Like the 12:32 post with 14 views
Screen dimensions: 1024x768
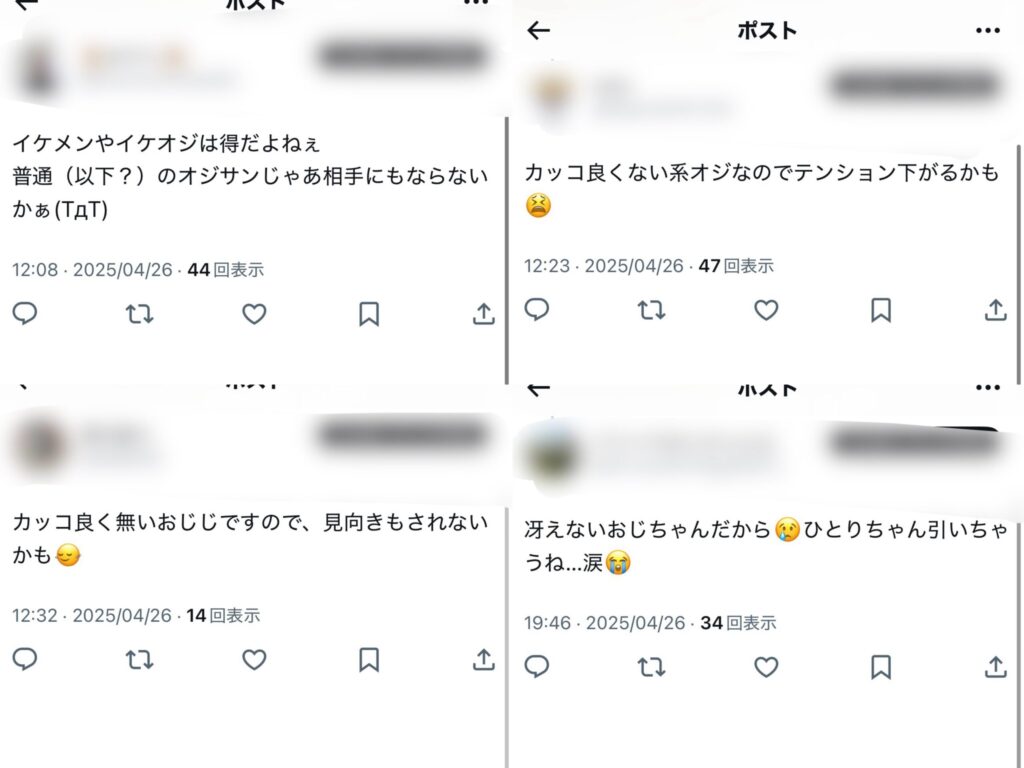(x=254, y=660)
